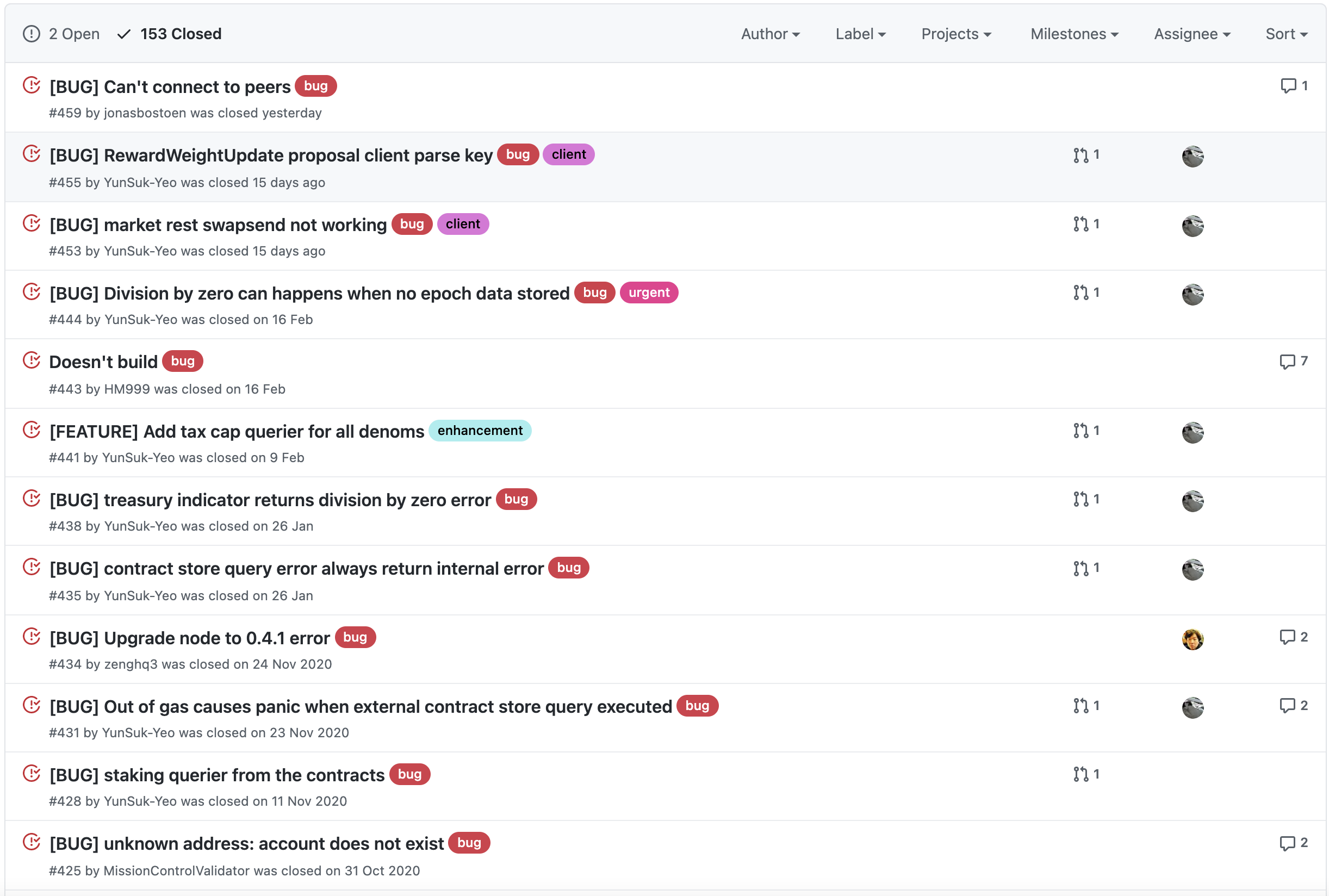Open the market rest swapsend not working issue

[x=218, y=225]
